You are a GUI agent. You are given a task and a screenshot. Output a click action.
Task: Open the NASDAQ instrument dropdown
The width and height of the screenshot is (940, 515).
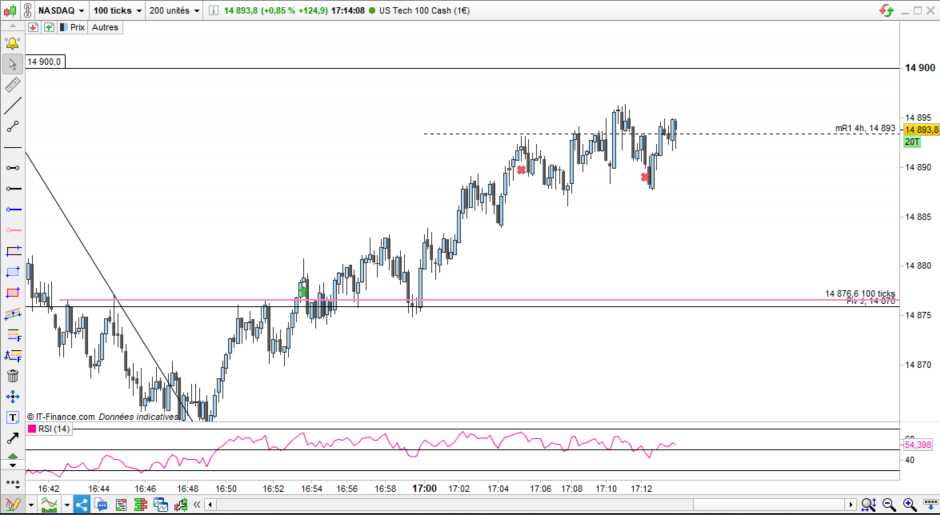pos(61,11)
